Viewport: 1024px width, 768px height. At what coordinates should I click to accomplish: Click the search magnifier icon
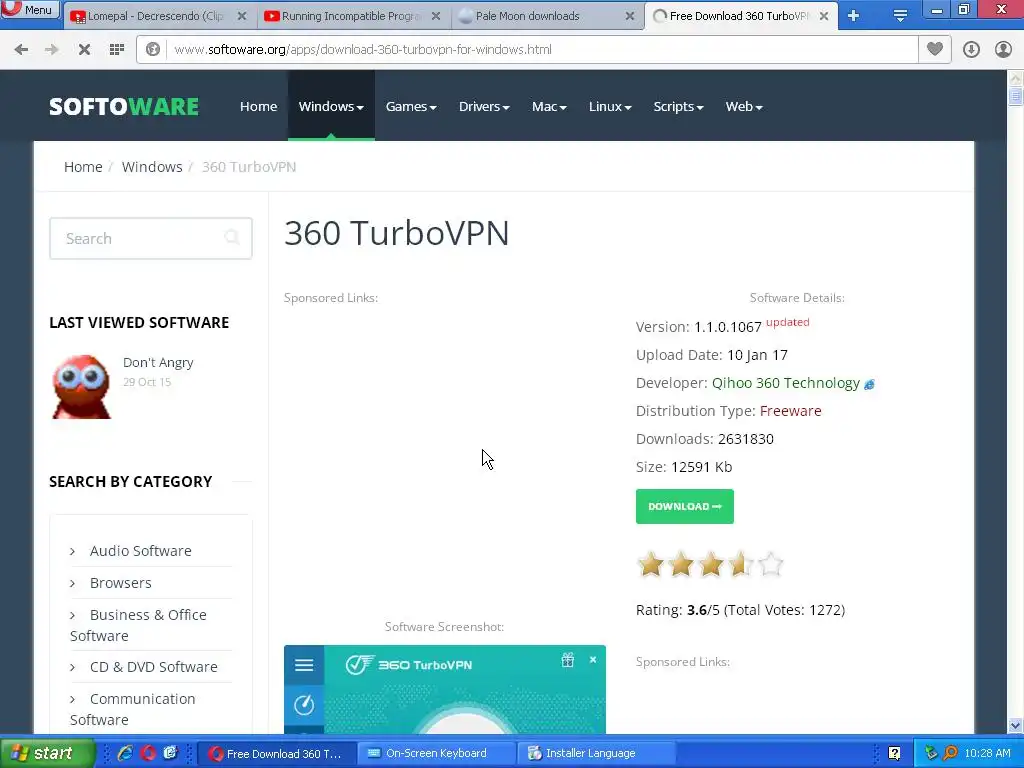[x=232, y=238]
